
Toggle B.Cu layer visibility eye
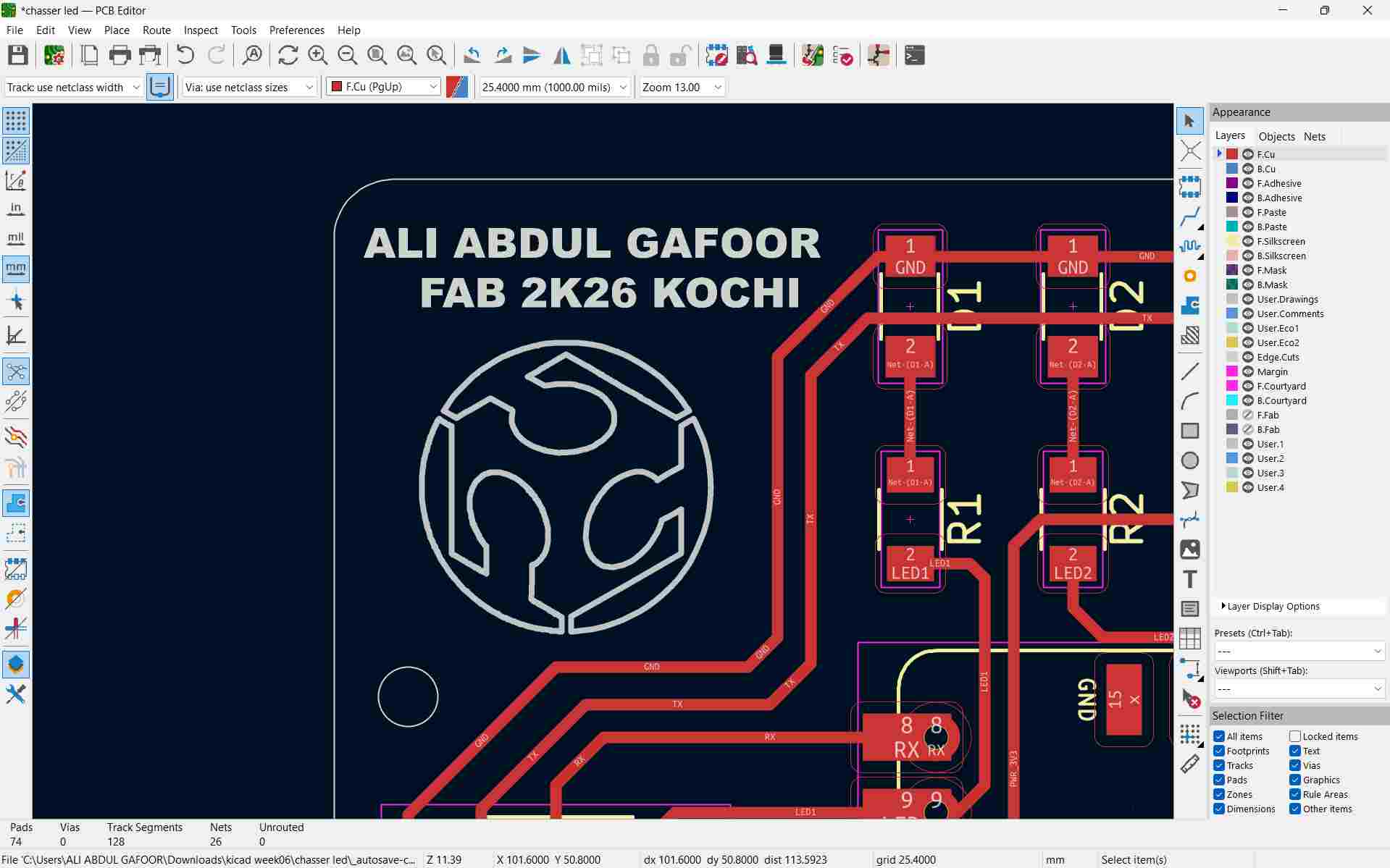pos(1248,169)
